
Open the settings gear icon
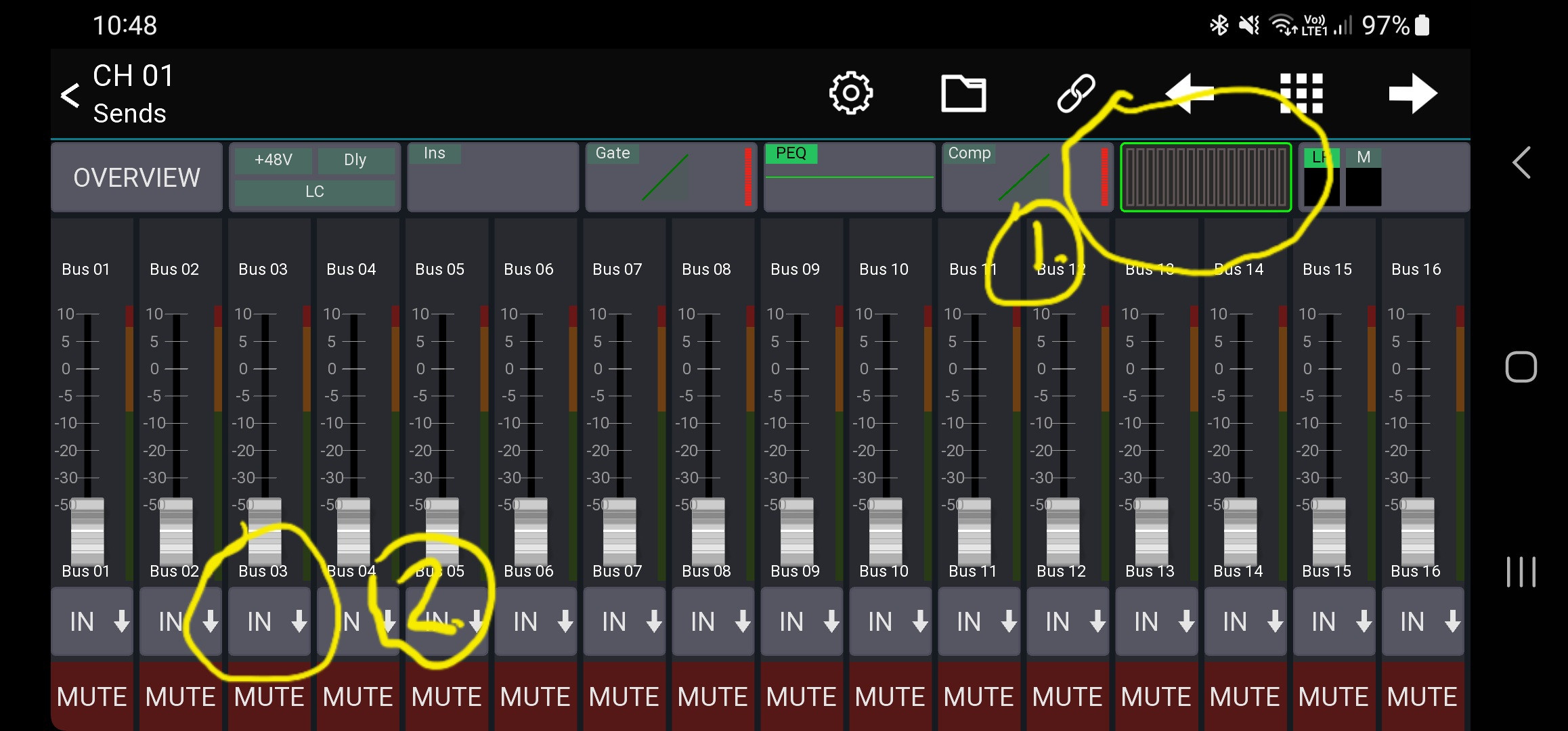(851, 93)
